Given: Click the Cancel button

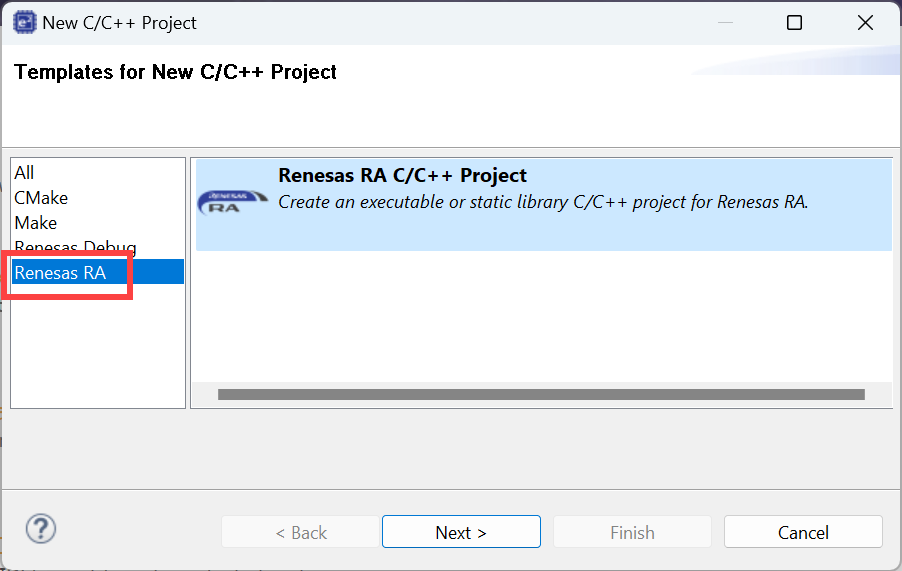Looking at the screenshot, I should click(803, 532).
